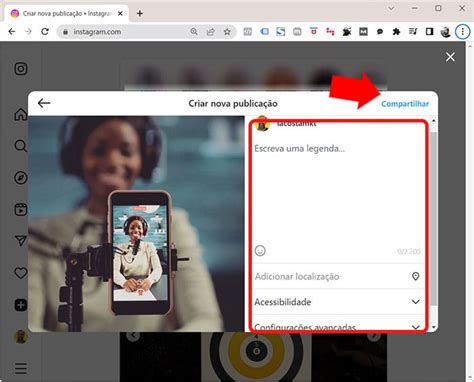The width and height of the screenshot is (474, 382).
Task: Click the zoom magnifier in address bar
Action: pos(194,32)
